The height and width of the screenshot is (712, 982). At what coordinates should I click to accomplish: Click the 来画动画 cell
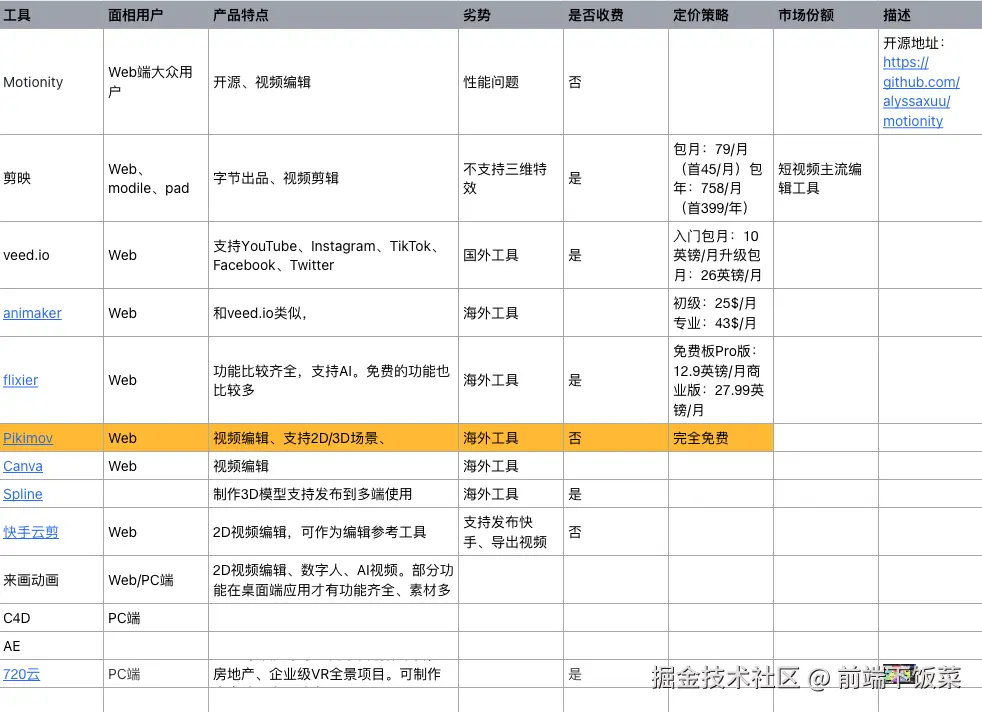51,580
